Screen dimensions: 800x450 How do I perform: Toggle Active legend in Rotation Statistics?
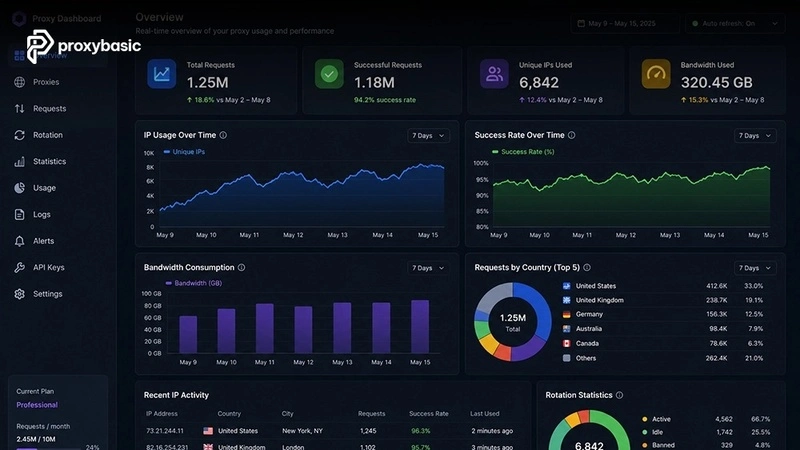pos(657,419)
